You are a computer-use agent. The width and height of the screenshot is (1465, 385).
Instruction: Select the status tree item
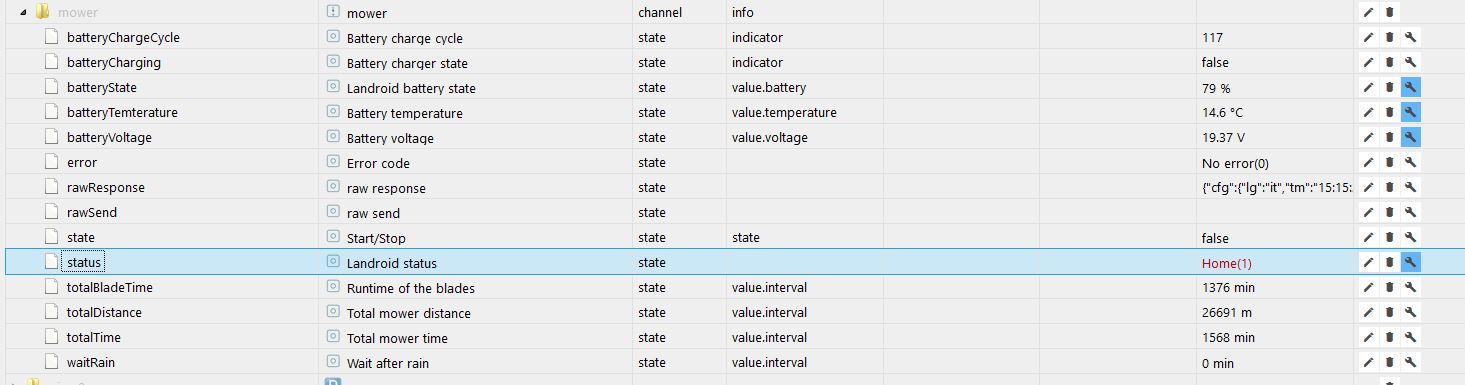point(85,262)
